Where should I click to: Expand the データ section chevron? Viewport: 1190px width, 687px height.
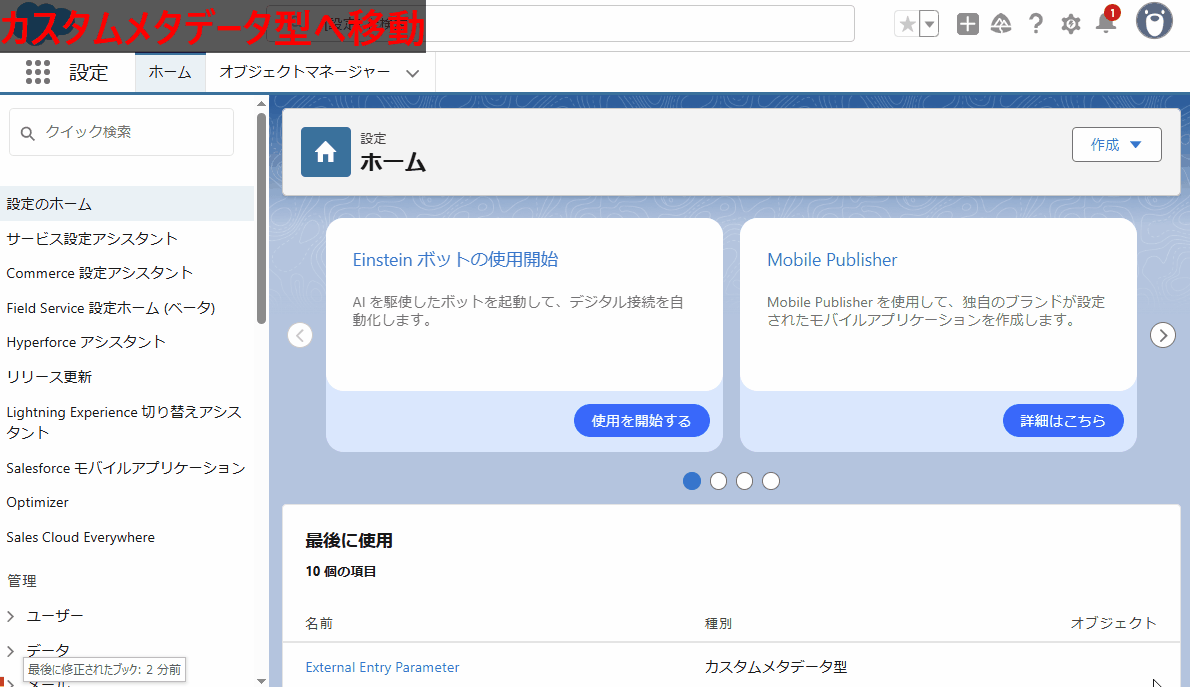[x=11, y=651]
